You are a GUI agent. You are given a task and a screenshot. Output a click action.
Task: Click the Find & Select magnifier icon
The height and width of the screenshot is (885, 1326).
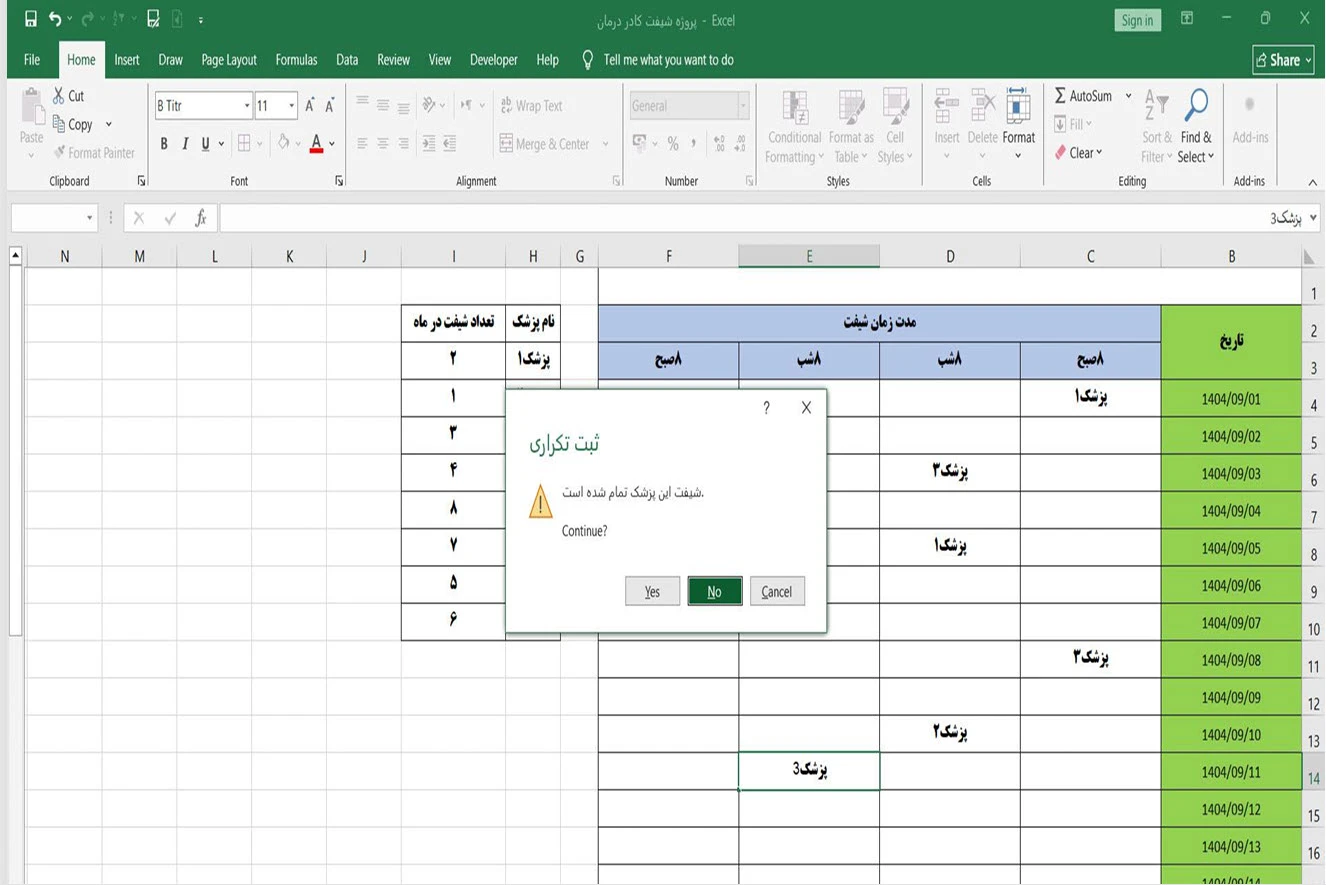(1196, 105)
